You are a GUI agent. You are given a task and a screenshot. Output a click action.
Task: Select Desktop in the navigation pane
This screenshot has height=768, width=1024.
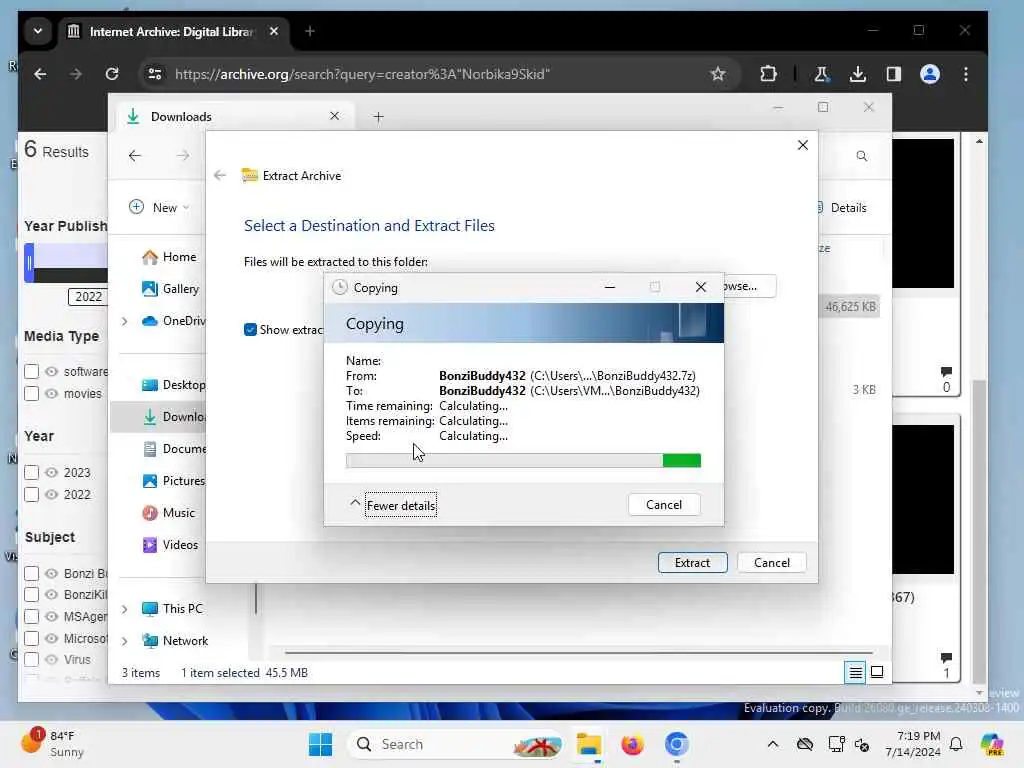pos(174,385)
